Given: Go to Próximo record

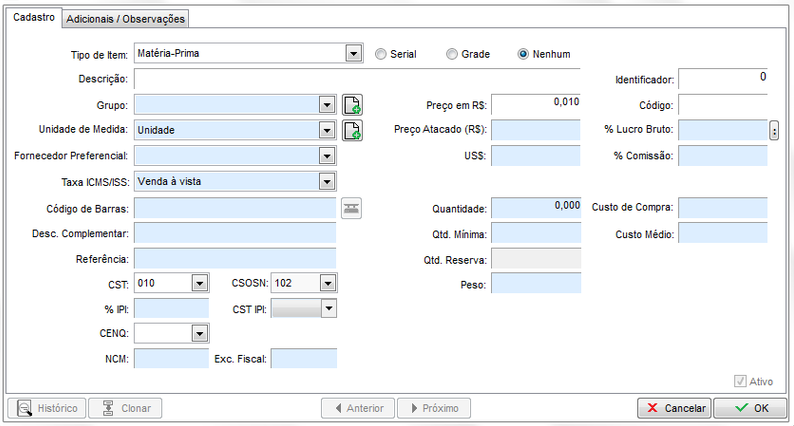Looking at the screenshot, I should pos(433,408).
